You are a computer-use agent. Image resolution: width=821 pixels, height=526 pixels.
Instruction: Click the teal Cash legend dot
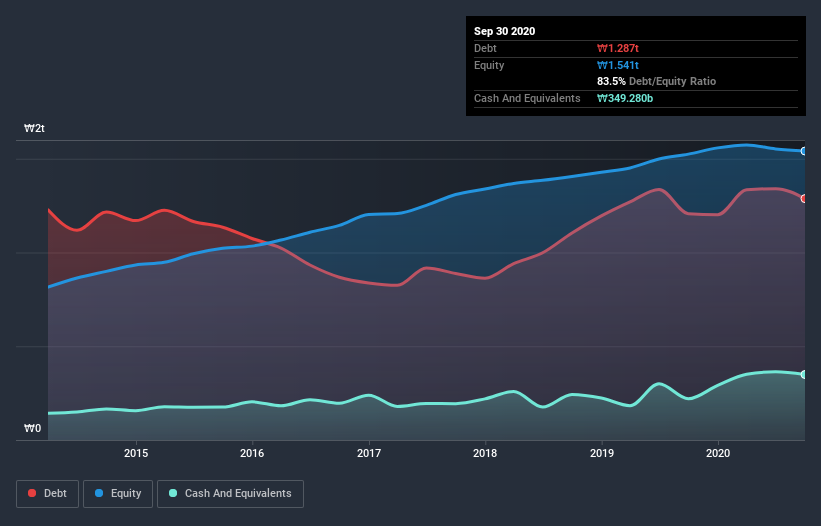[x=173, y=493]
